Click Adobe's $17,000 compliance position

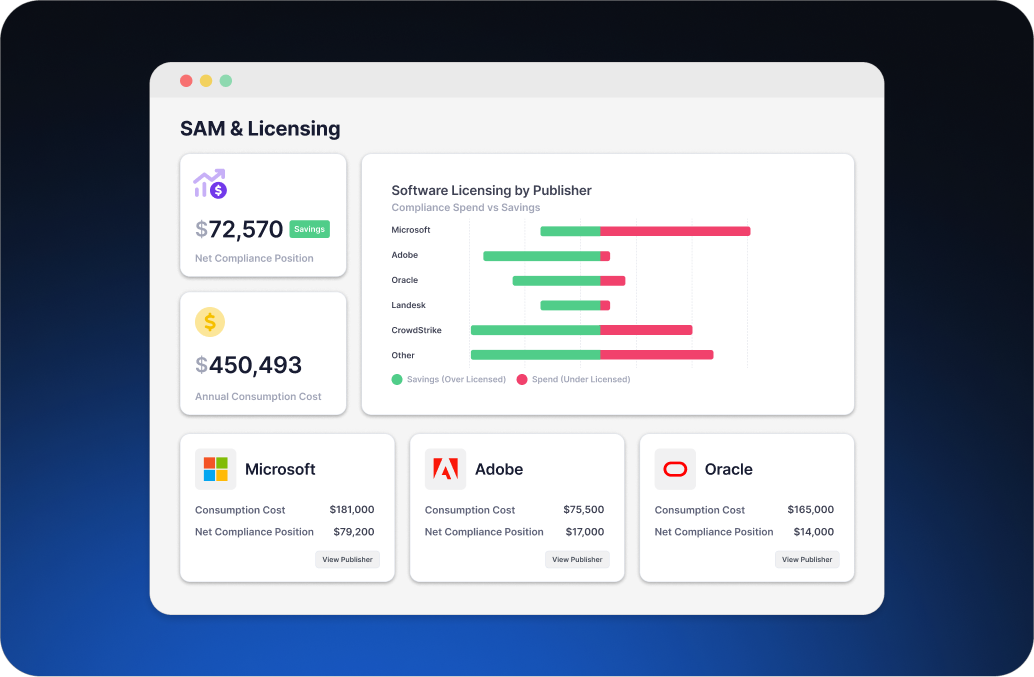coord(585,532)
